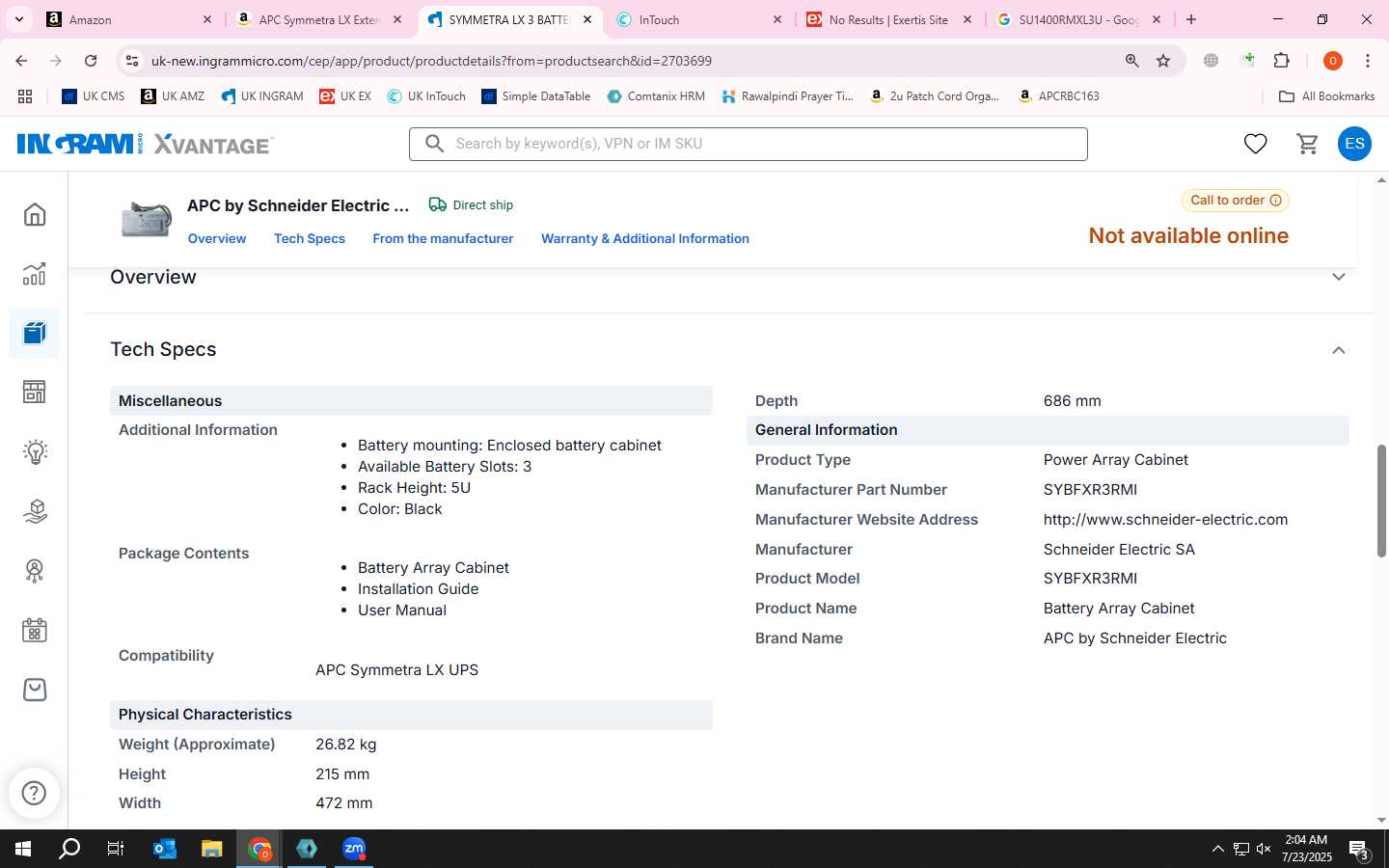Viewport: 1389px width, 868px height.
Task: Open the ES user profile avatar
Action: [1354, 144]
